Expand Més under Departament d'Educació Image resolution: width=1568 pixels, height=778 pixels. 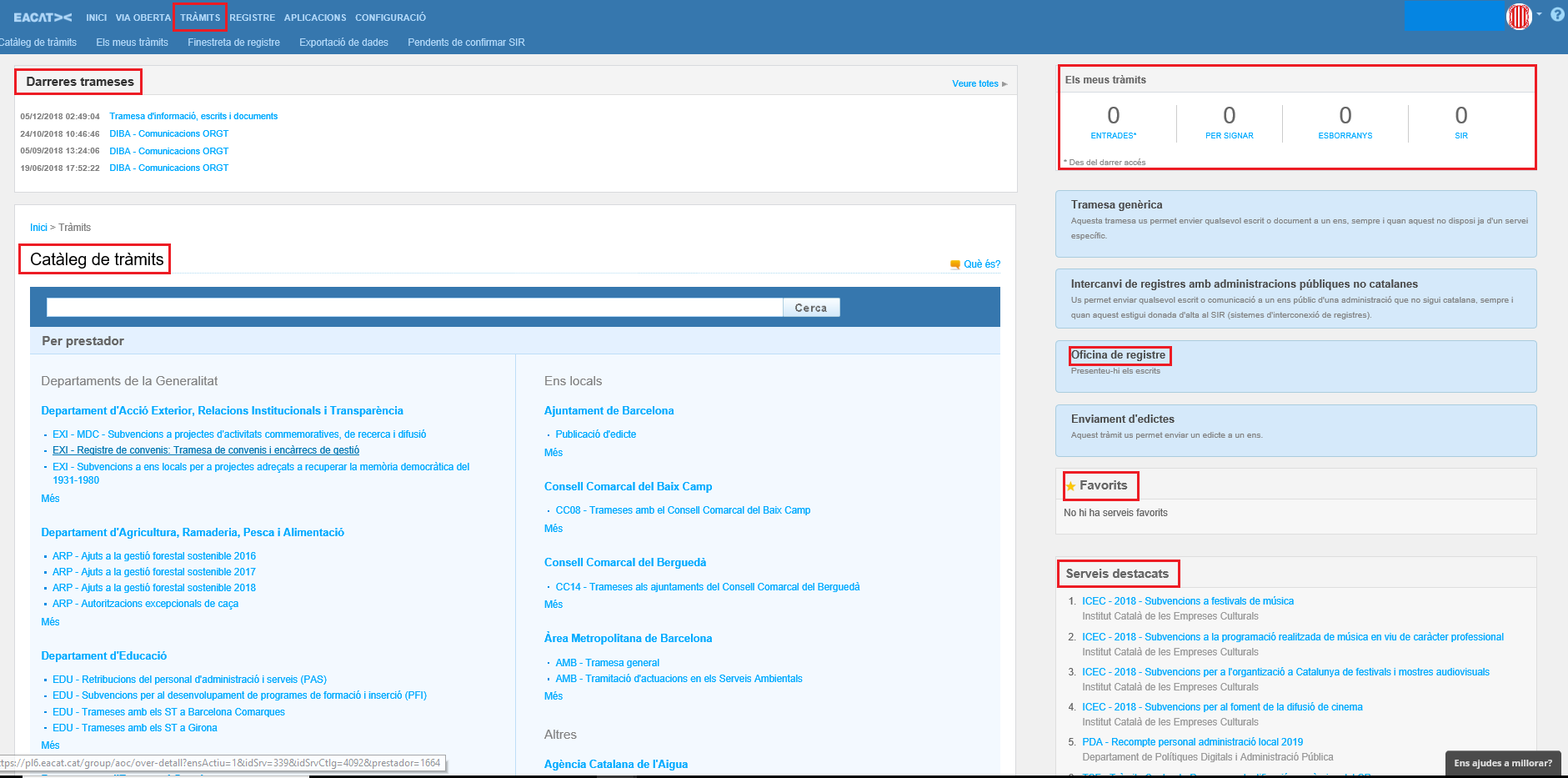50,745
